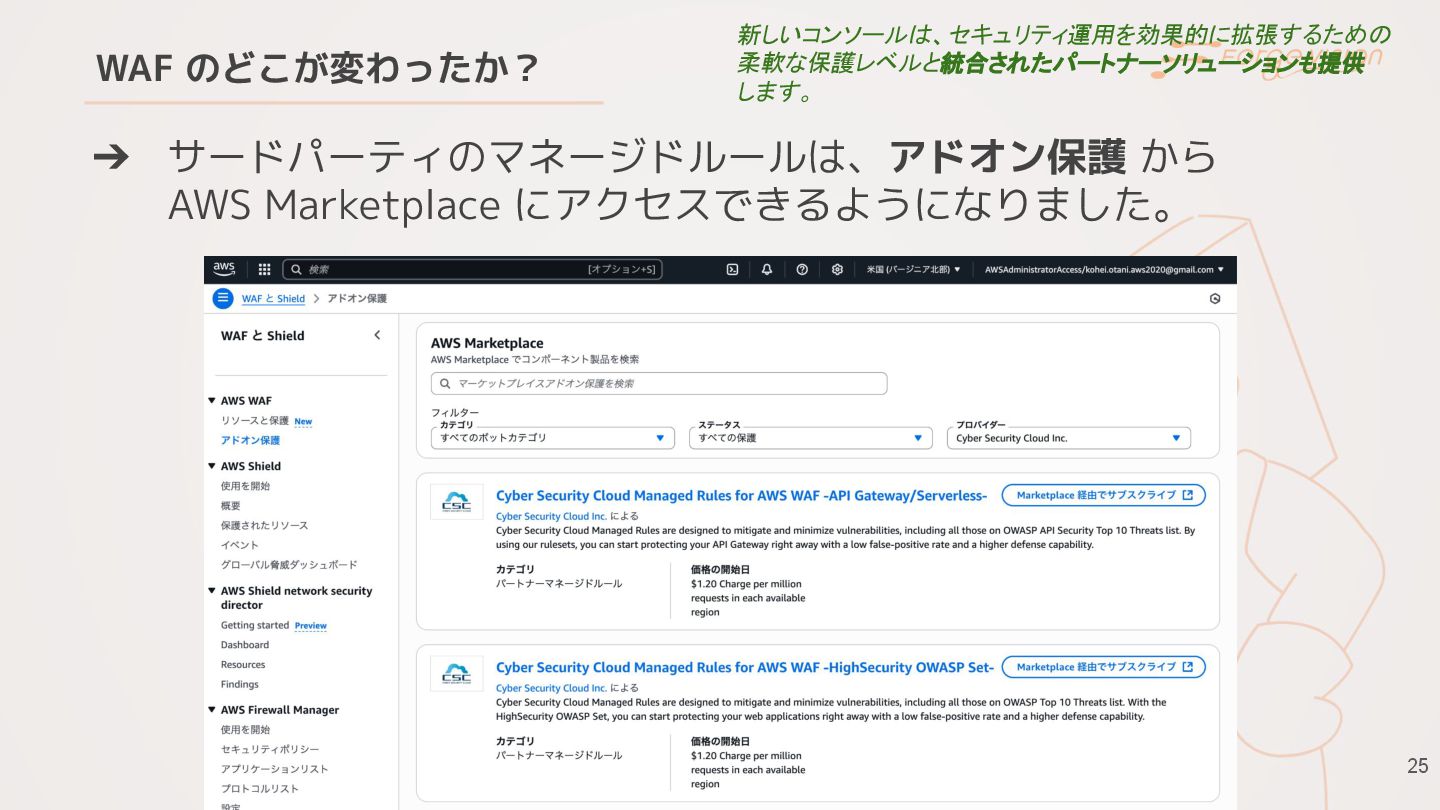Open the help question mark icon

802,269
